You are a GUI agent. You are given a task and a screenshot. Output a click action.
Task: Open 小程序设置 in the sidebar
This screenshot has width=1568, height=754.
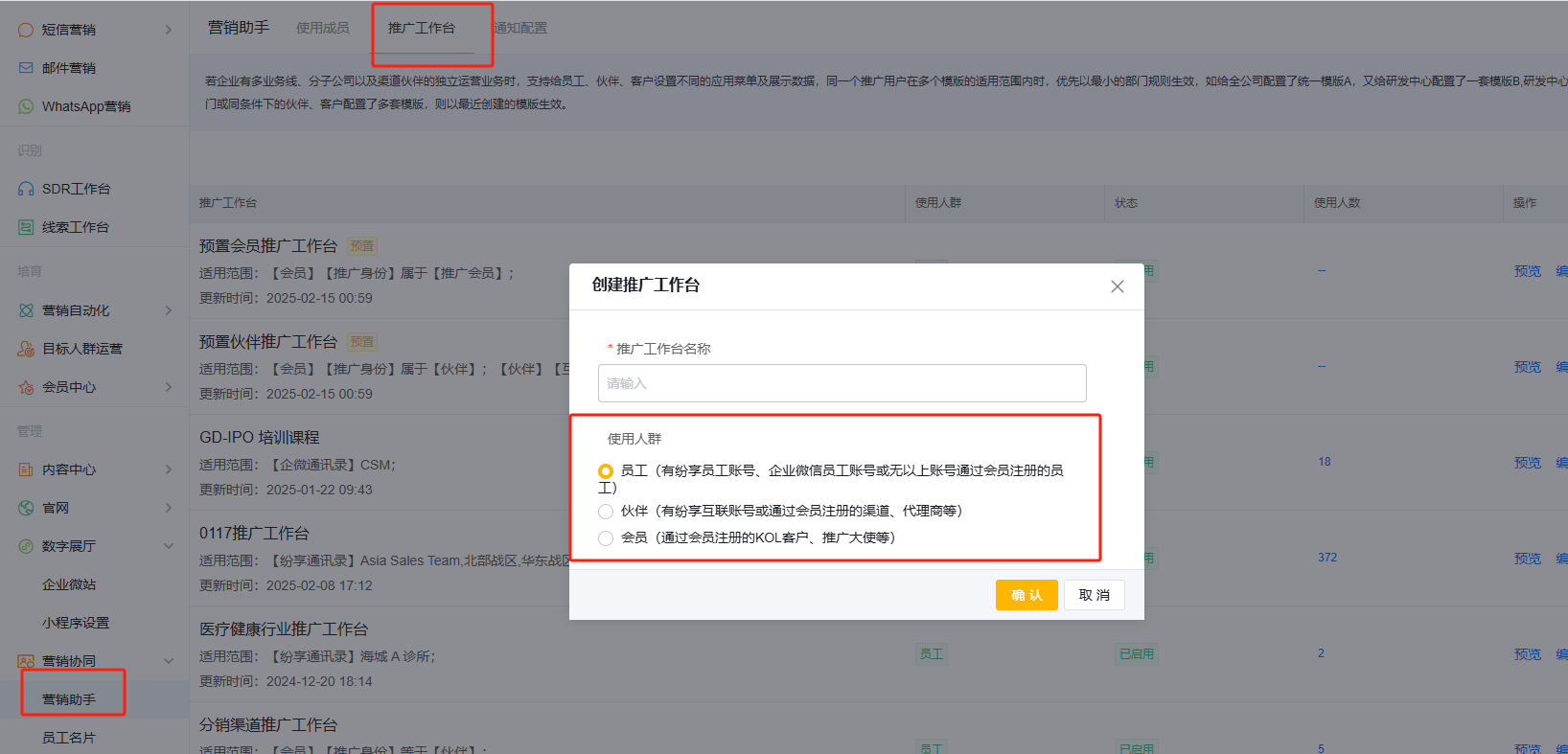(x=76, y=623)
